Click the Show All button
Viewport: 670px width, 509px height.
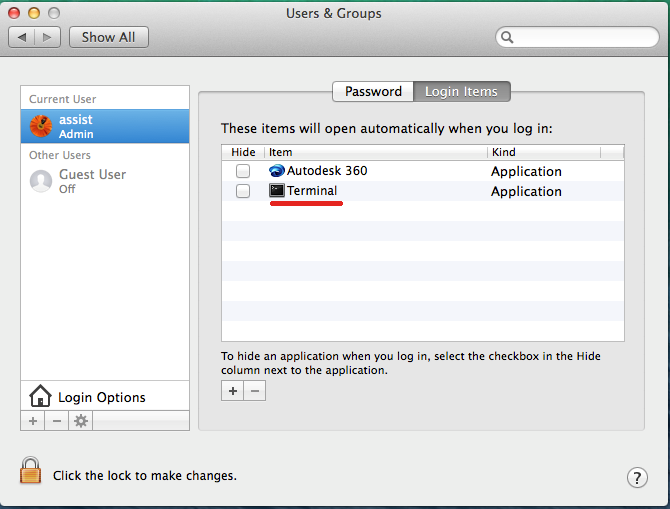click(108, 37)
